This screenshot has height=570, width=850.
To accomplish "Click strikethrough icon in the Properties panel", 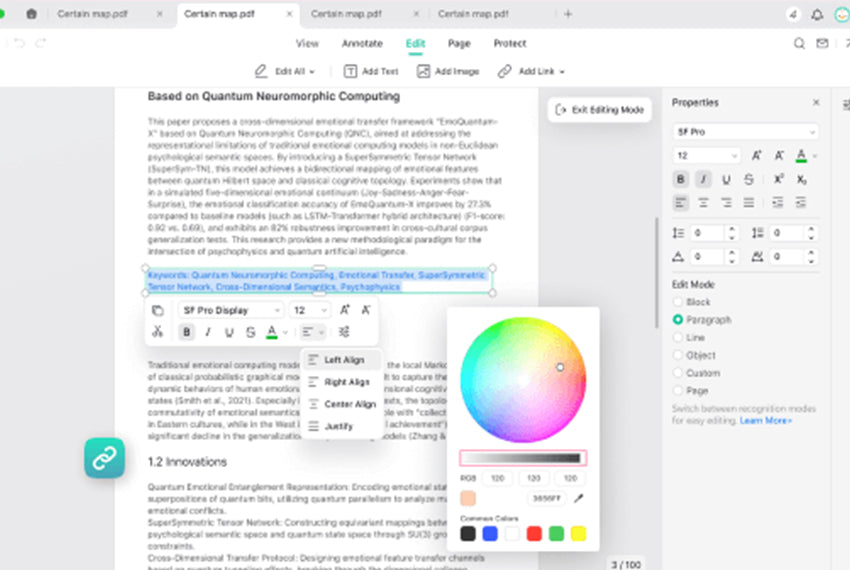I will [x=749, y=180].
